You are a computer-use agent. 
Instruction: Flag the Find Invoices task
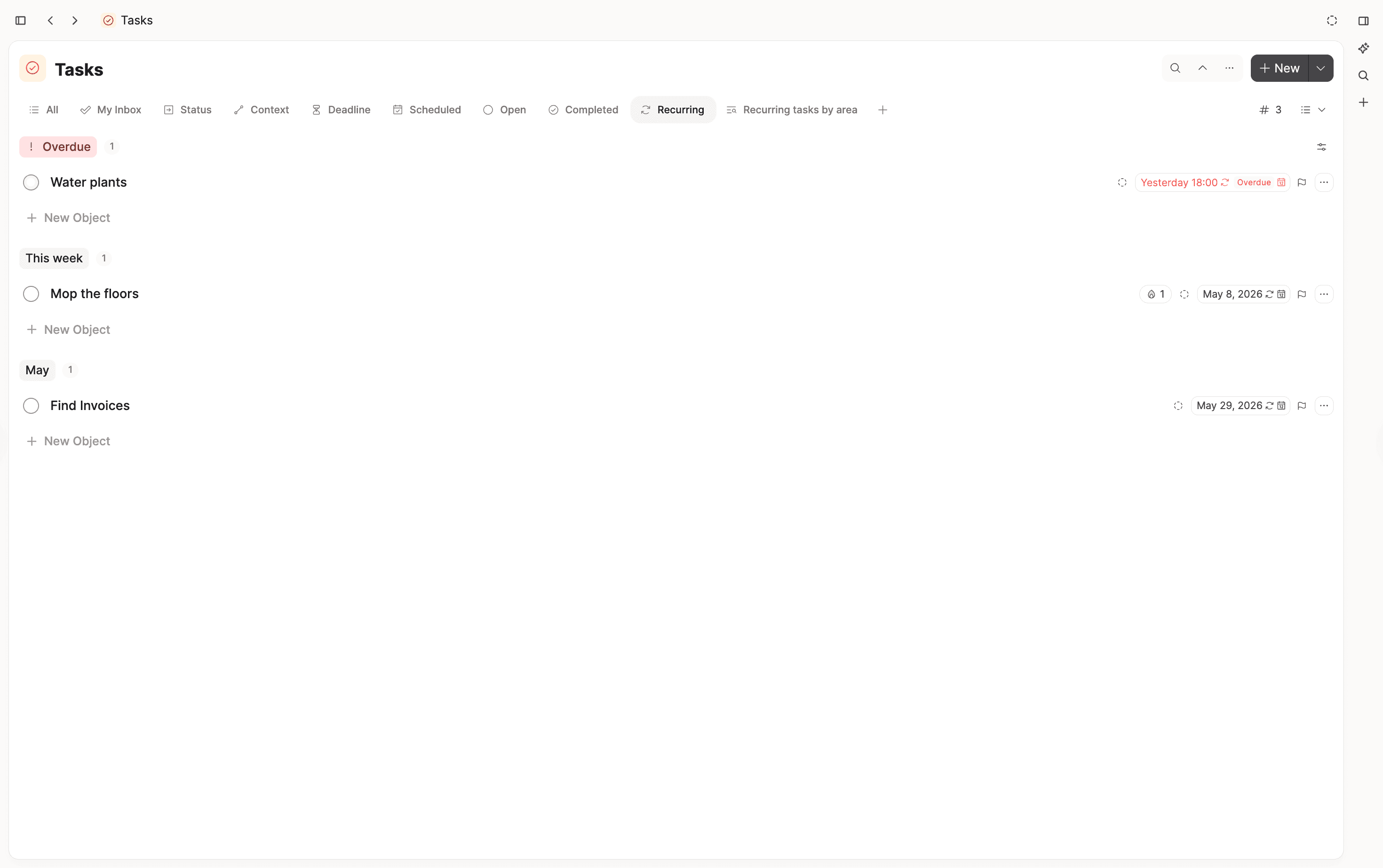pos(1302,406)
